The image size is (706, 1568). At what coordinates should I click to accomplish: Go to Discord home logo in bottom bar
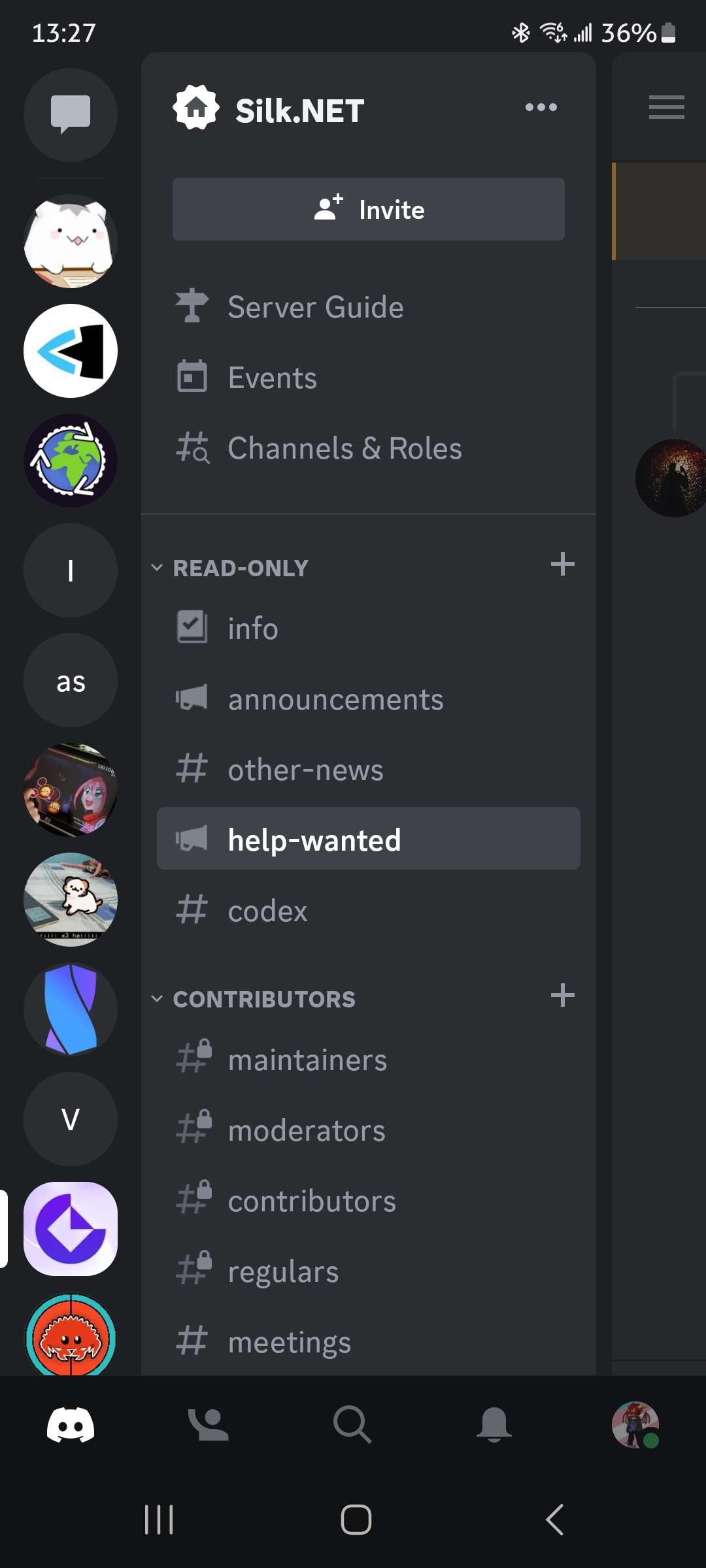71,1424
